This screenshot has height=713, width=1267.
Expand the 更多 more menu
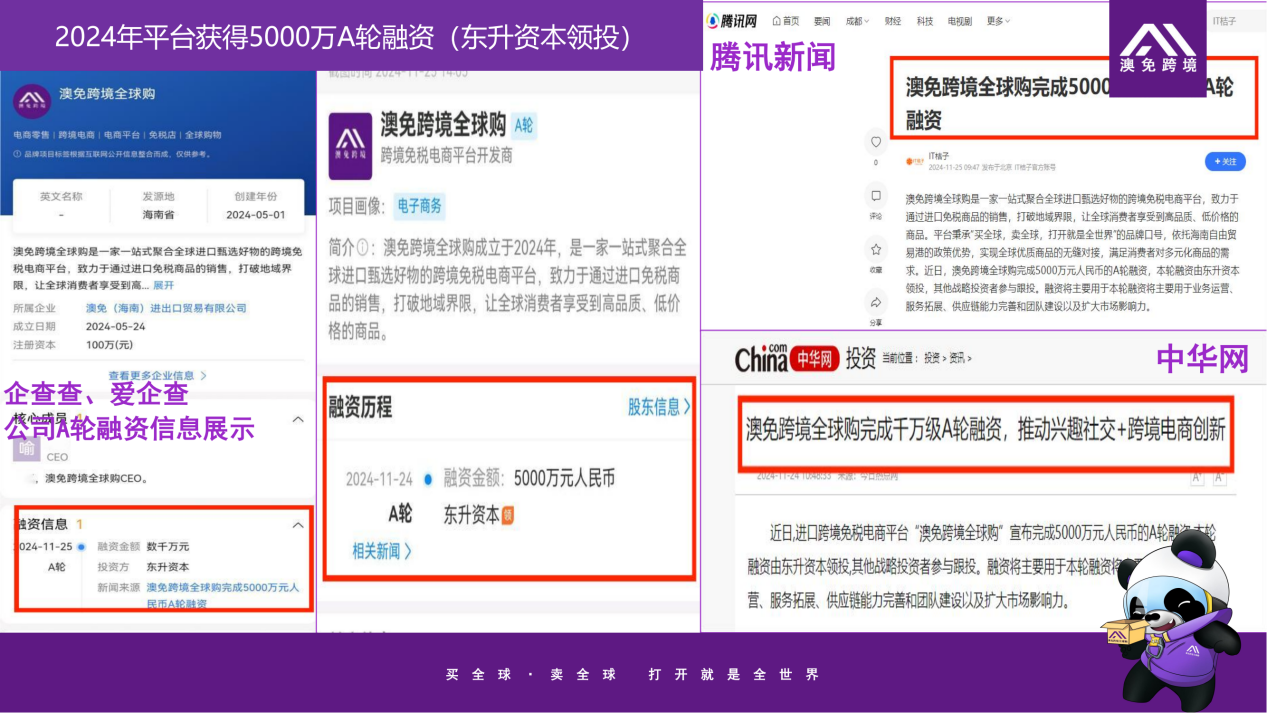[998, 21]
